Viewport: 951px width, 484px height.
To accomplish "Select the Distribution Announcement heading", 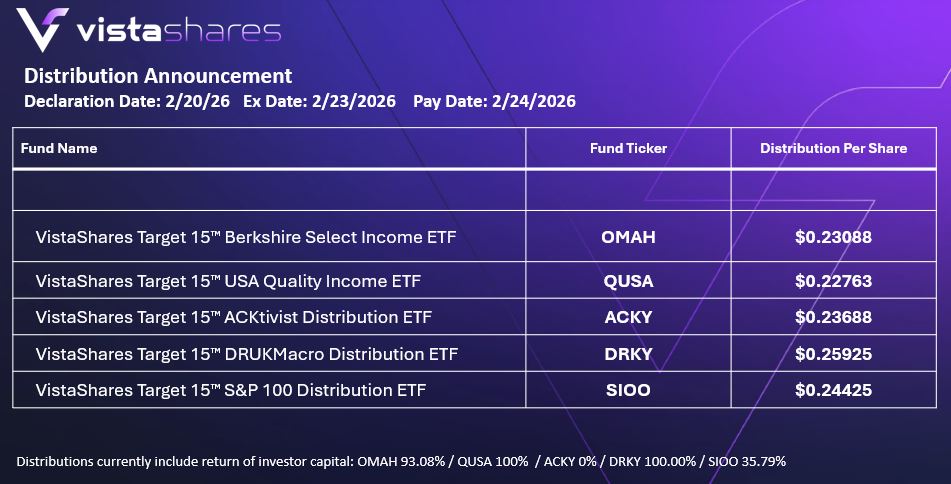I will point(158,76).
